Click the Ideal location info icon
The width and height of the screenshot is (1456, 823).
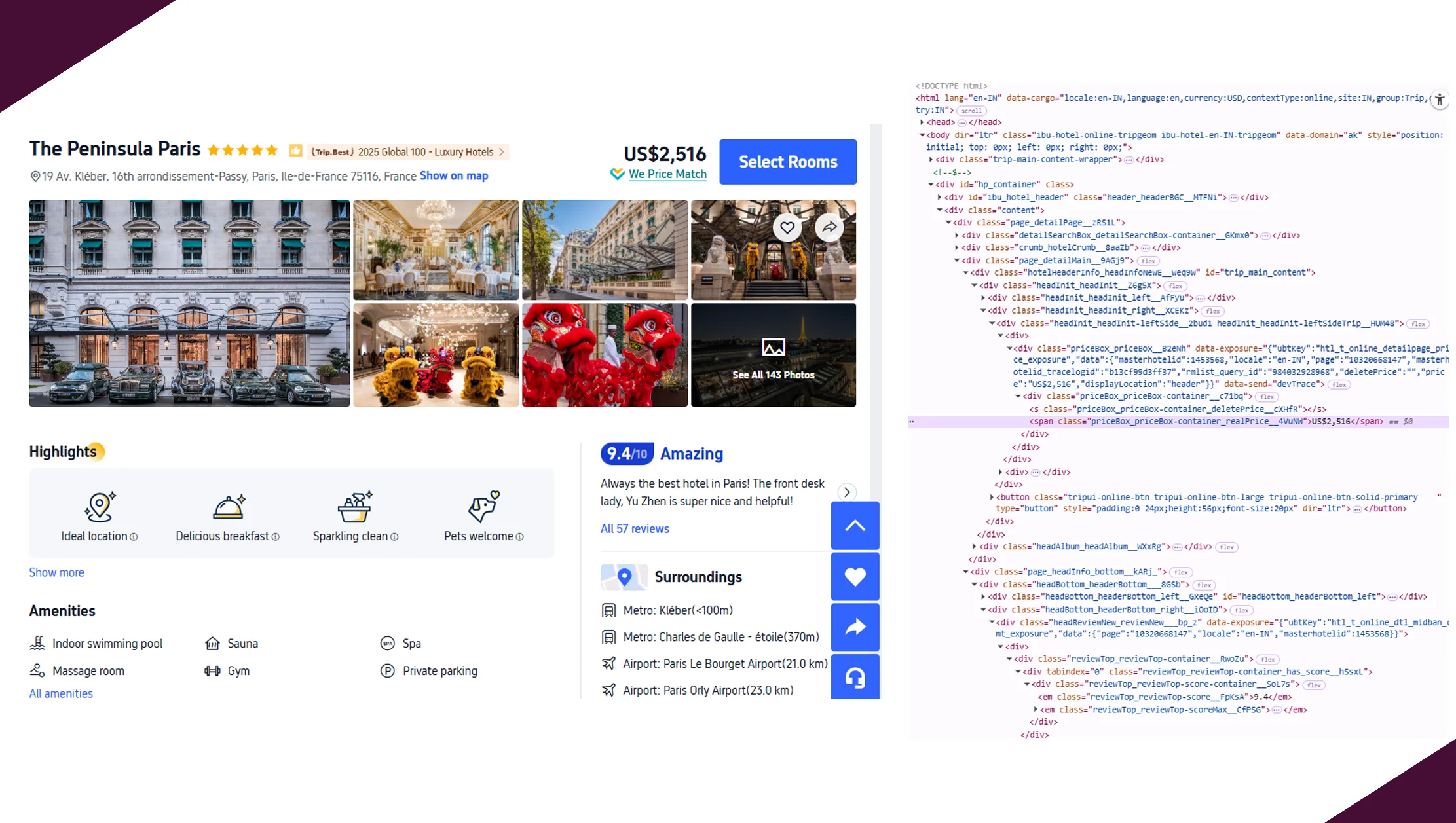(x=134, y=537)
